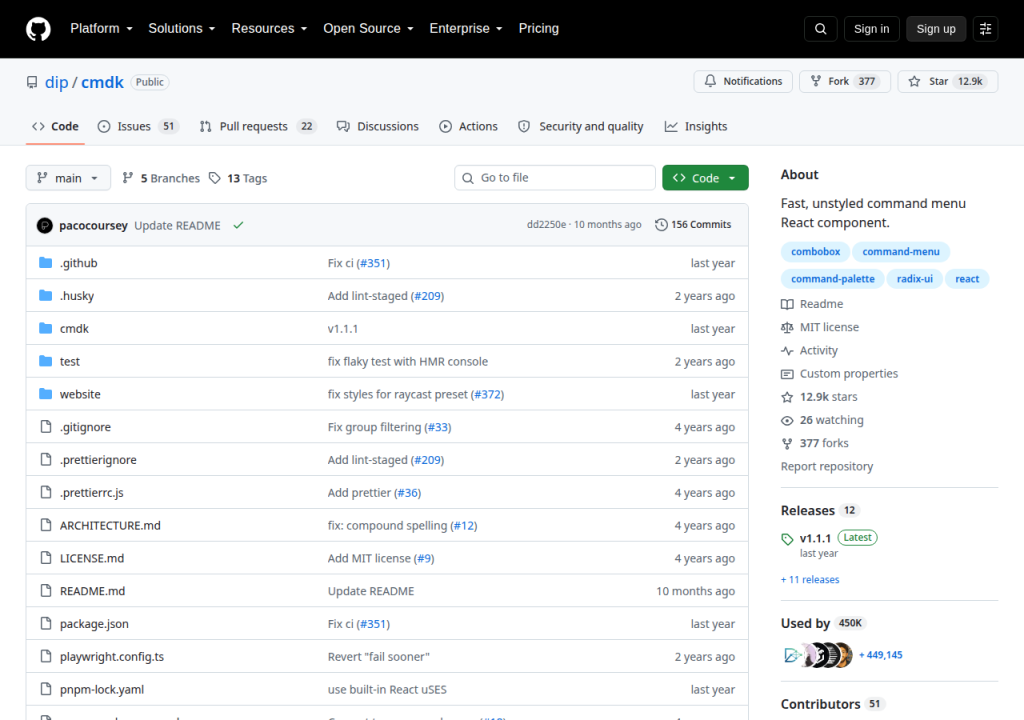
Task: Open the dip owner link
Action: (56, 82)
